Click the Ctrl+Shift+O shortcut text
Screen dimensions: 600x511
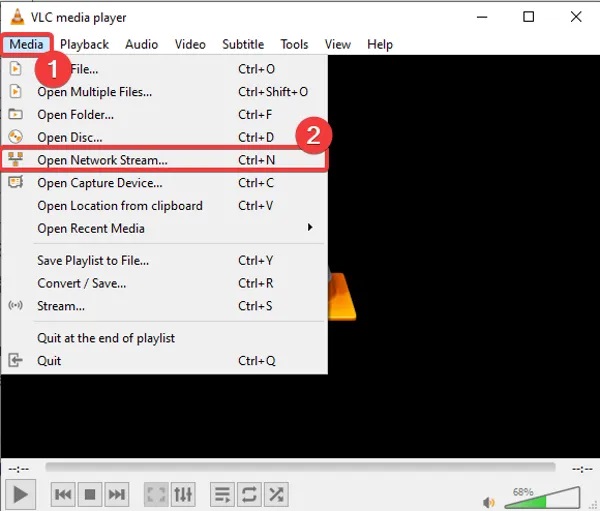click(273, 92)
